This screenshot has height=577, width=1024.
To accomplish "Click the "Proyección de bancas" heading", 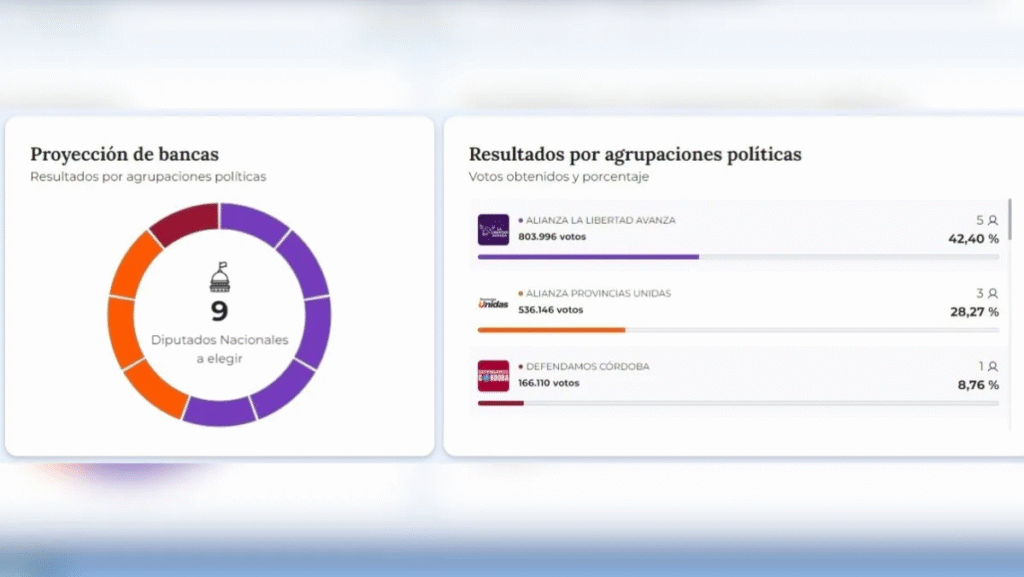I will point(124,154).
